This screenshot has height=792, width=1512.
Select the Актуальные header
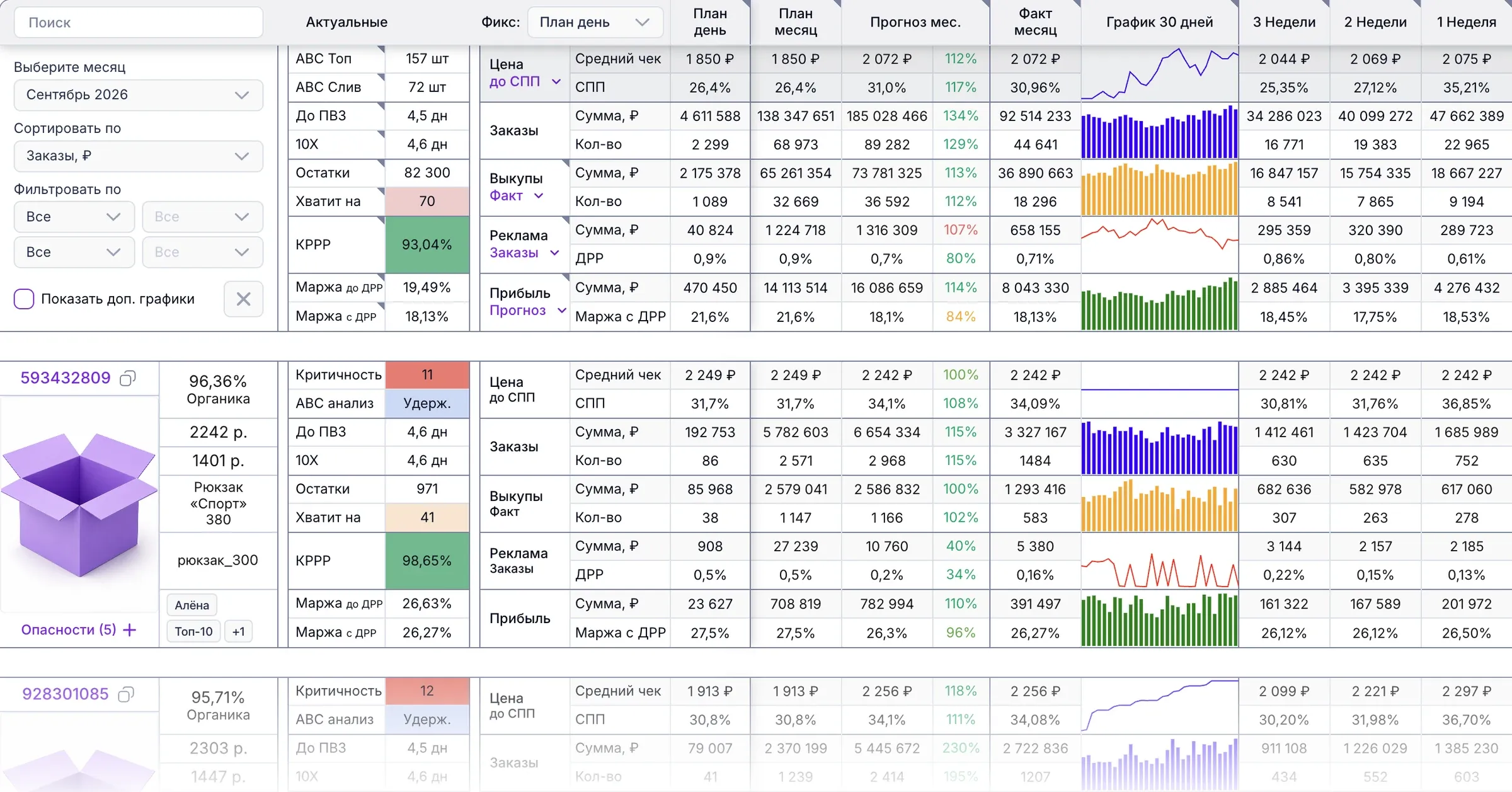coord(346,22)
